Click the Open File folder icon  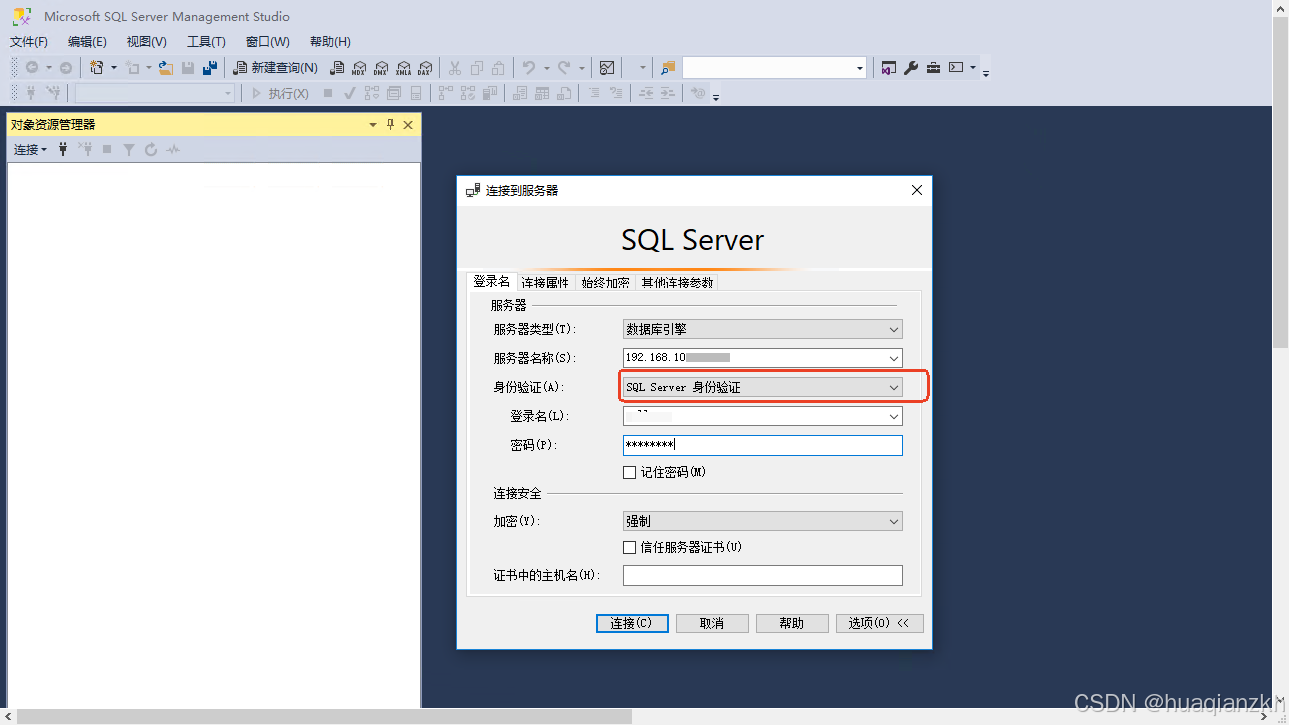(166, 68)
